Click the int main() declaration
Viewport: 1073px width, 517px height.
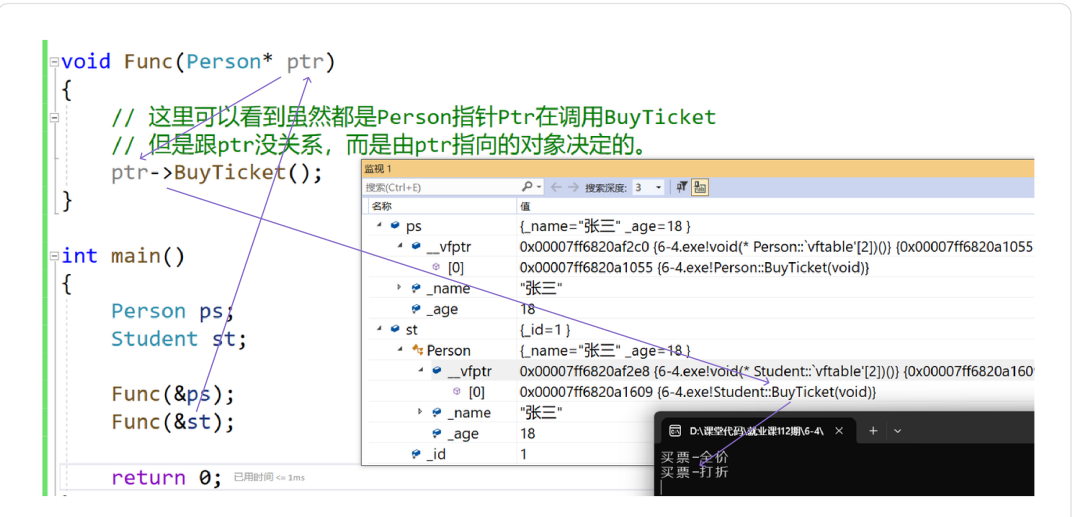(123, 256)
